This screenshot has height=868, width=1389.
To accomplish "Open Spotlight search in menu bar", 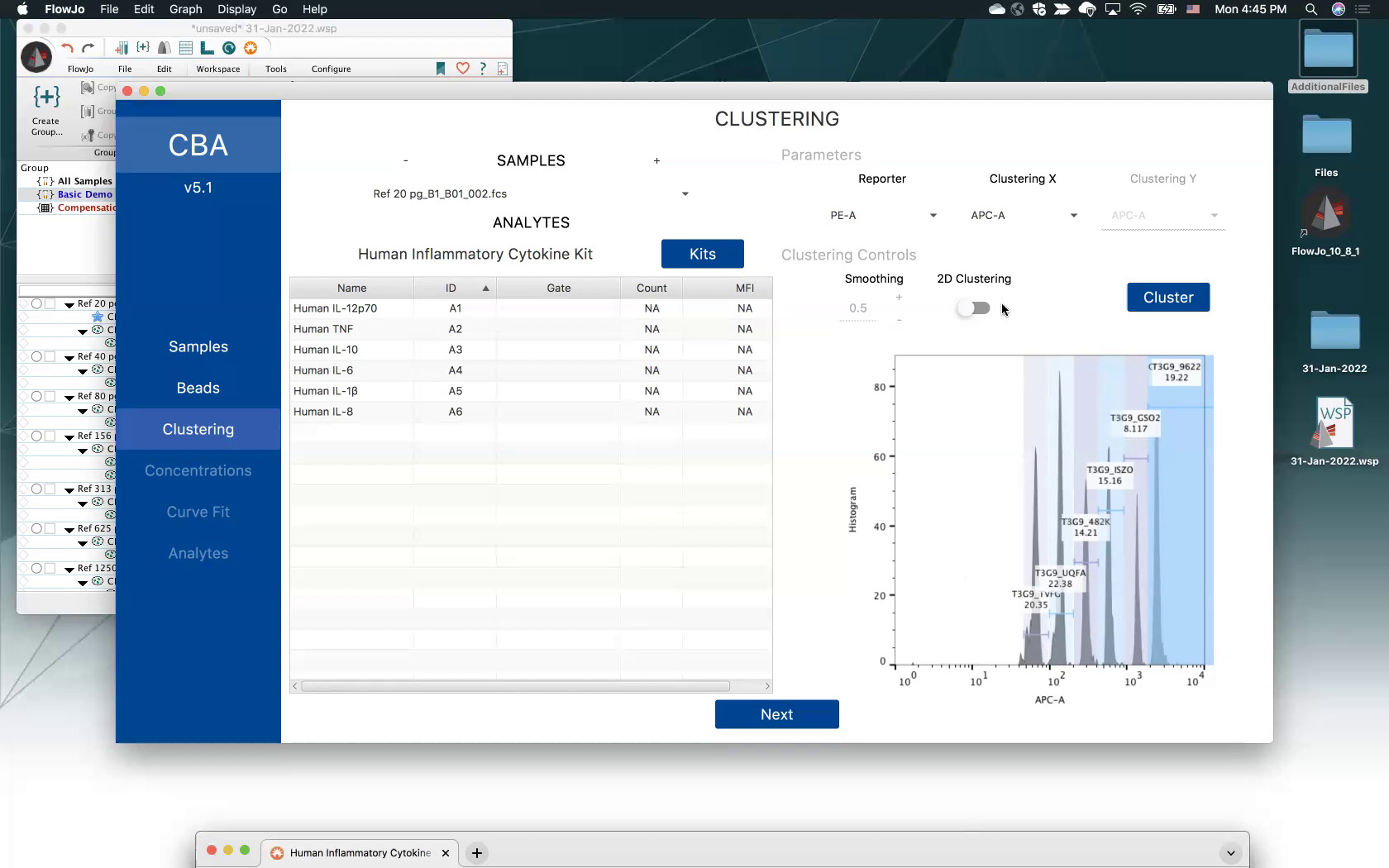I will coord(1311,9).
